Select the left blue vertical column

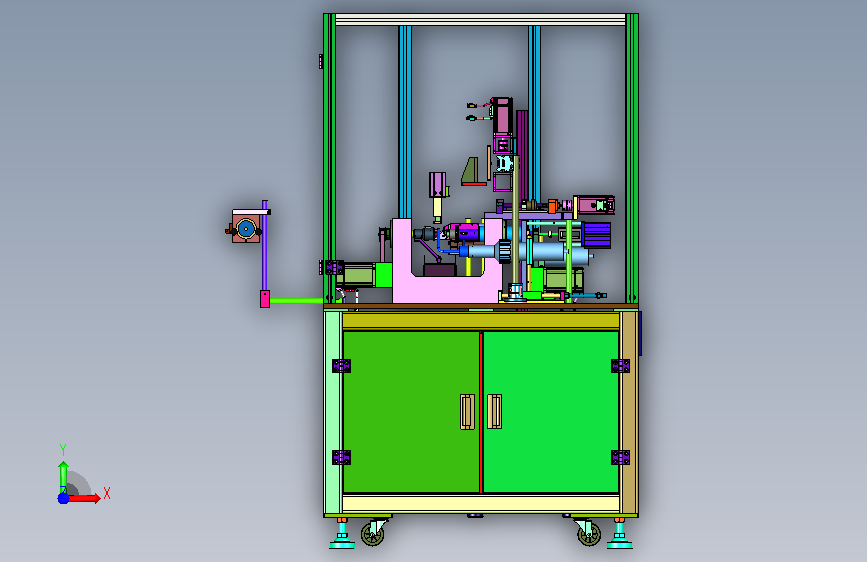[405, 122]
